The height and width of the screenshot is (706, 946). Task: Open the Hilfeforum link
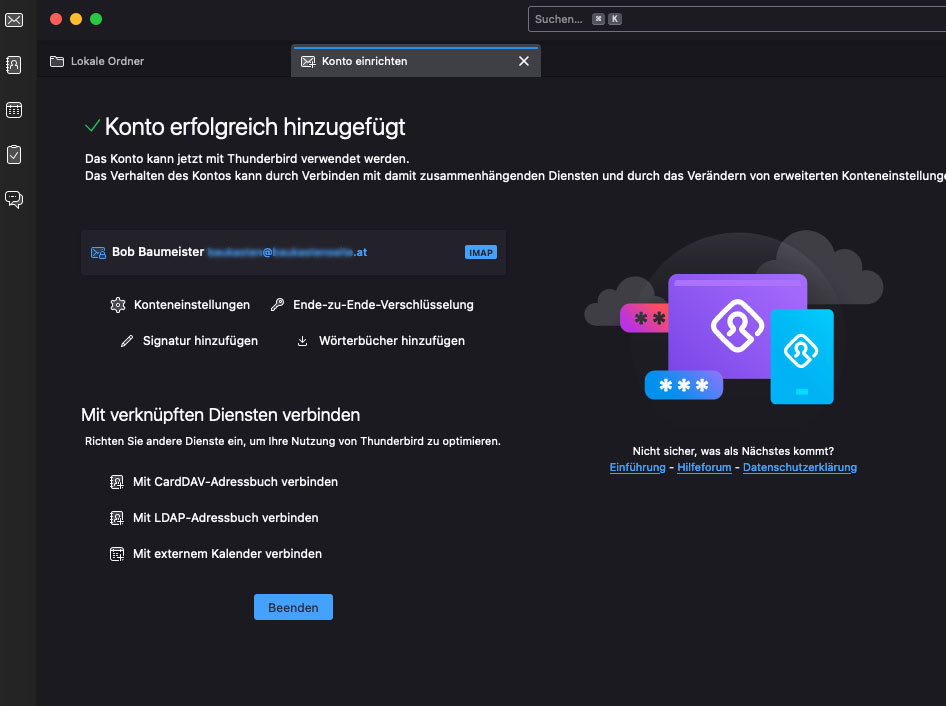click(x=704, y=467)
